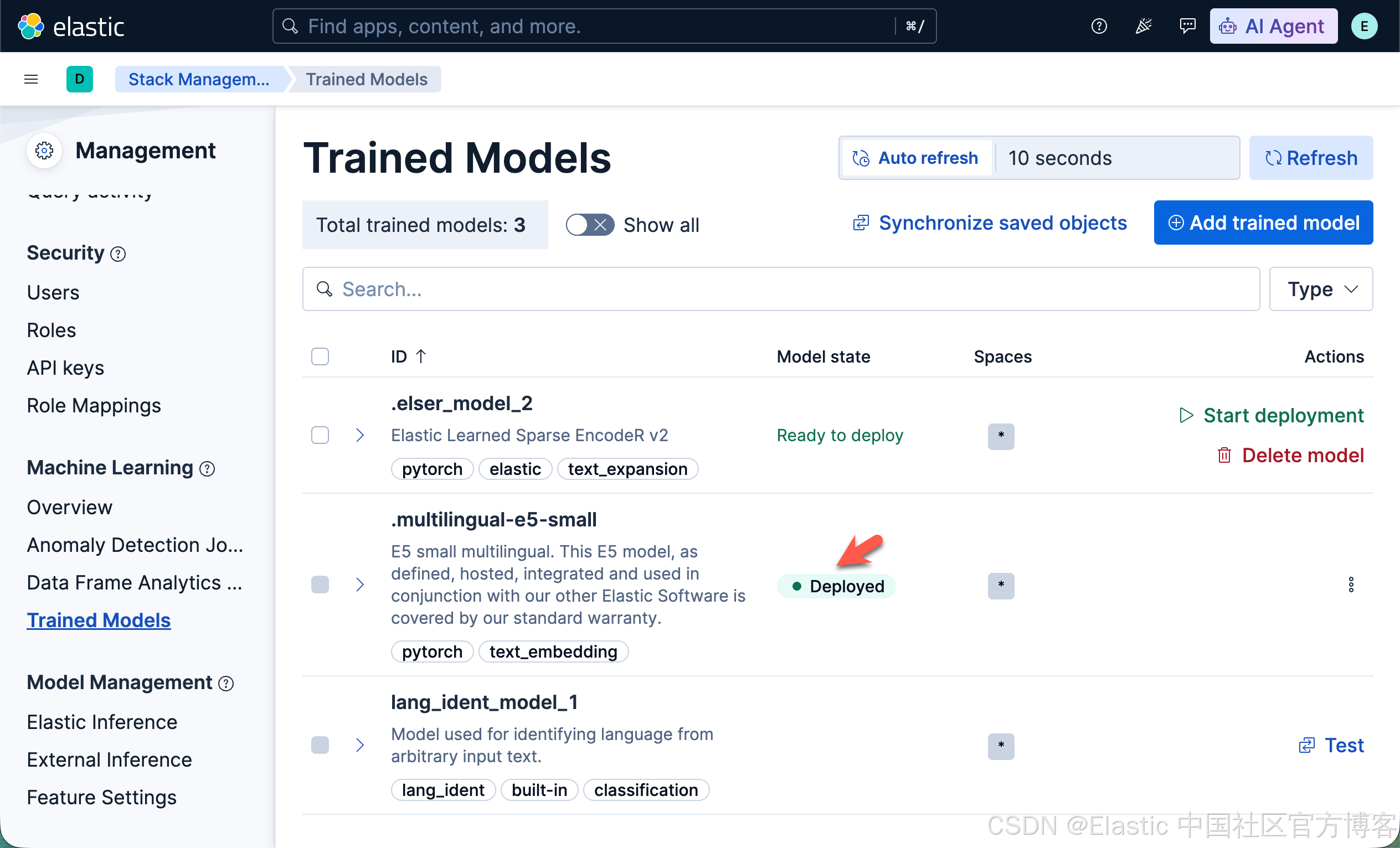This screenshot has width=1400, height=848.
Task: Click the built-in tag
Action: coord(539,790)
